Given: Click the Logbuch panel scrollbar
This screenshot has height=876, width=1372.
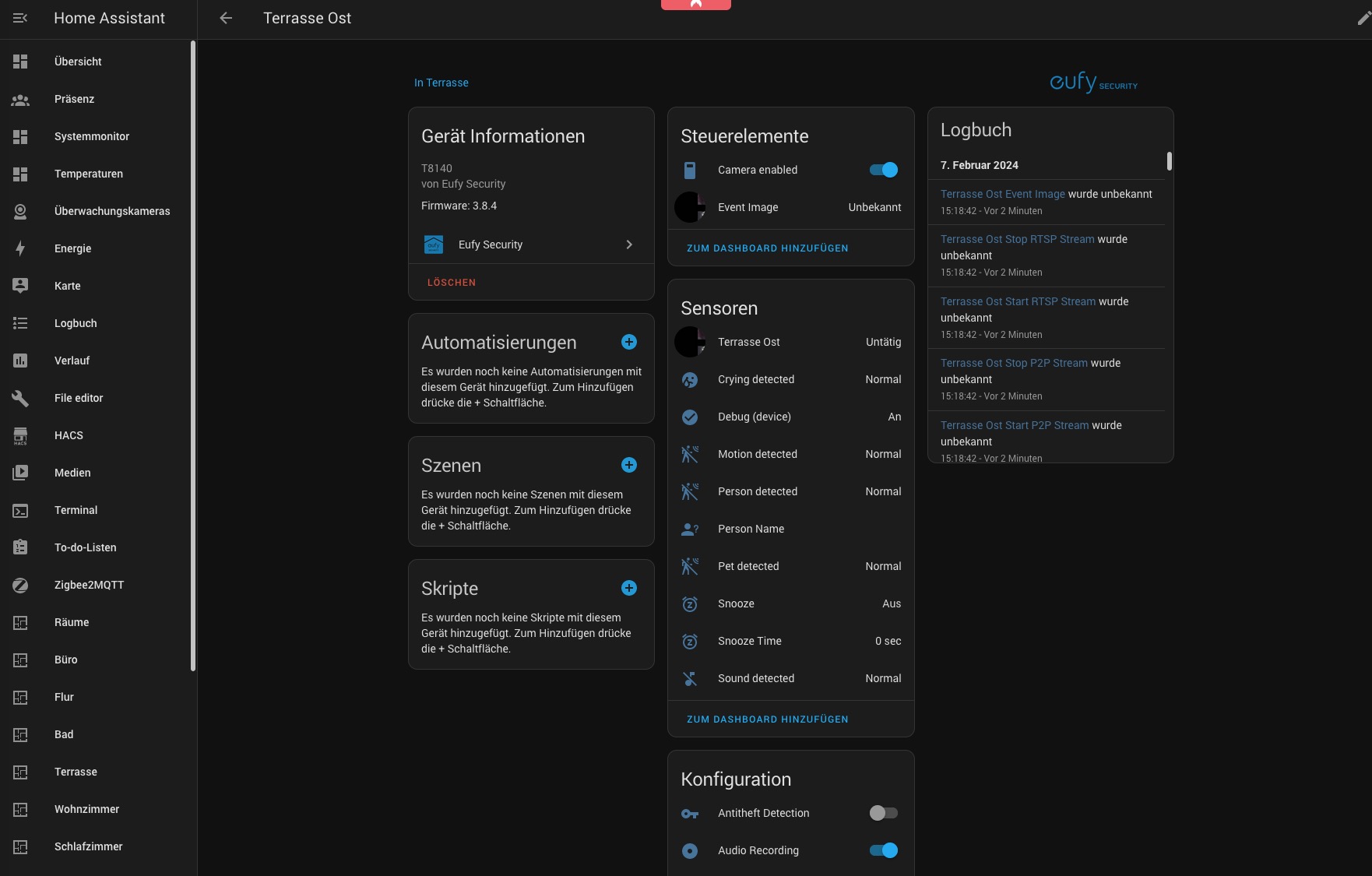Looking at the screenshot, I should click(1170, 161).
